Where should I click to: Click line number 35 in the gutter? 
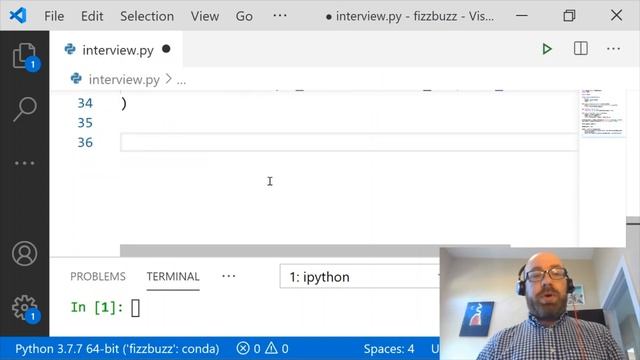point(85,122)
